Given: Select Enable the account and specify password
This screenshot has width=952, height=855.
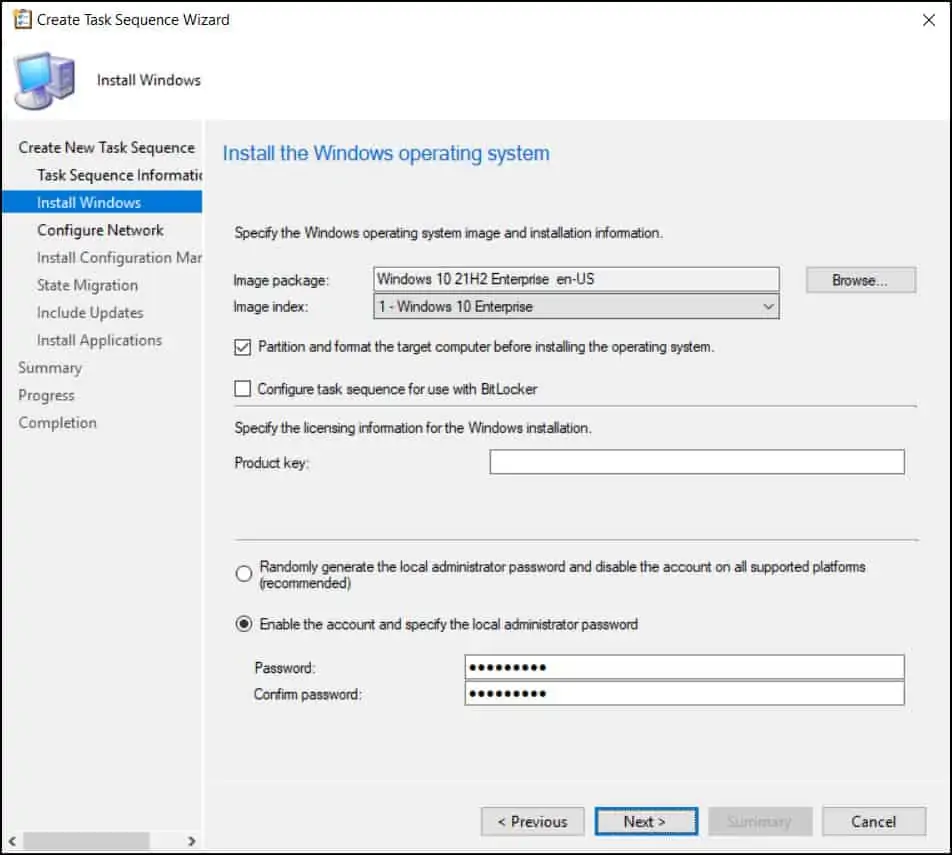Looking at the screenshot, I should [243, 624].
